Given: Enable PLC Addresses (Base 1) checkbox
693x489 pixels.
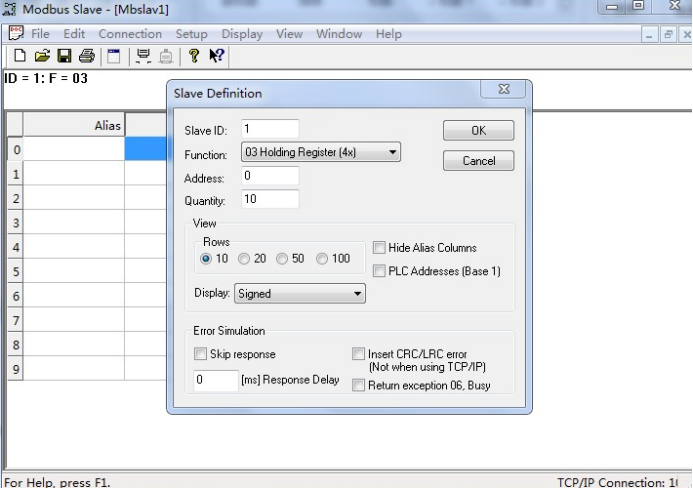Looking at the screenshot, I should click(x=379, y=271).
